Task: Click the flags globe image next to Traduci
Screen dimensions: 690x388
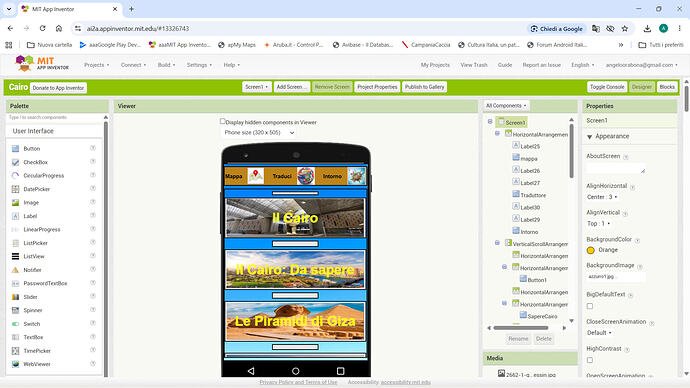Action: (x=305, y=176)
